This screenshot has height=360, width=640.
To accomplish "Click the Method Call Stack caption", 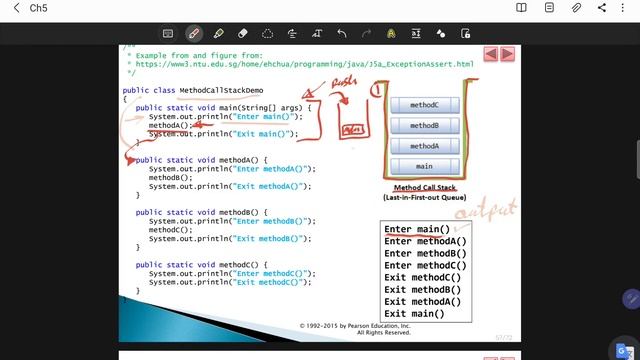I will (424, 188).
